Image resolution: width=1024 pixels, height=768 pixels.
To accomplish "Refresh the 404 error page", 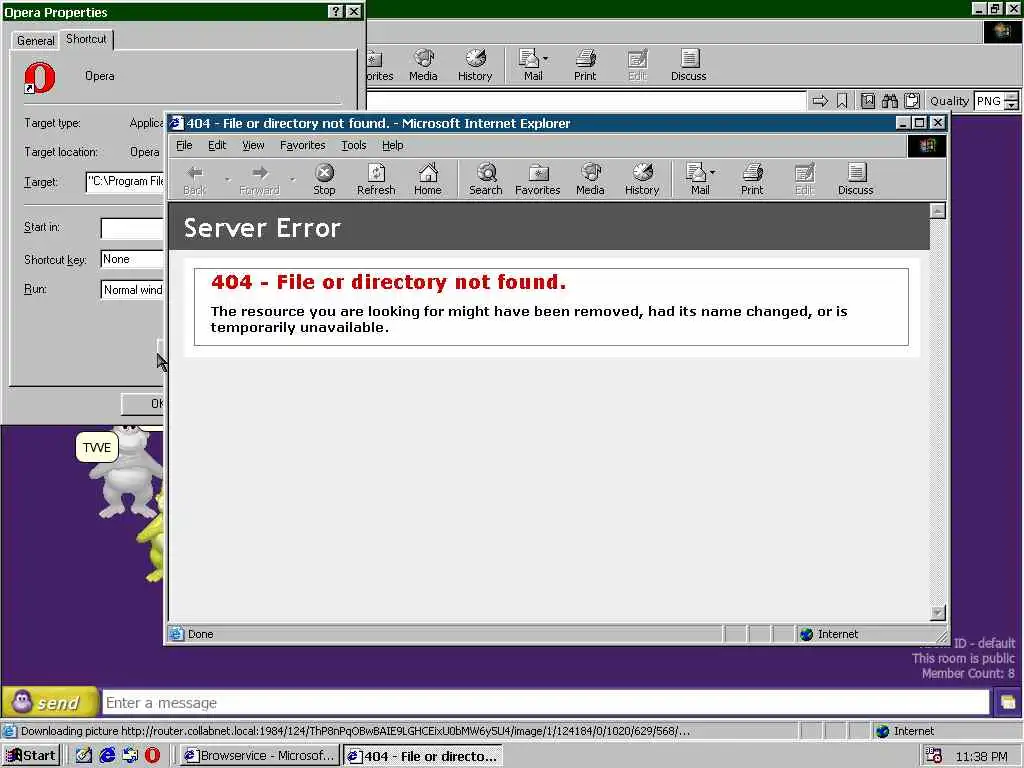I will click(x=376, y=179).
